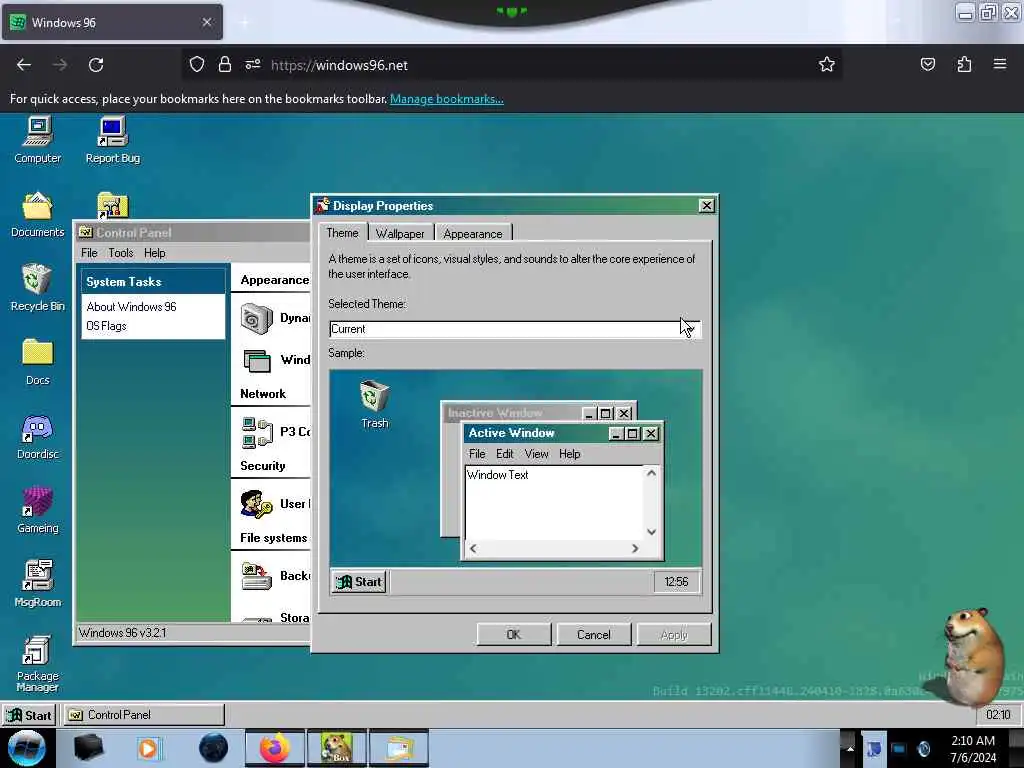
Task: Click the Firefox icon in the host taskbar
Action: (275, 748)
